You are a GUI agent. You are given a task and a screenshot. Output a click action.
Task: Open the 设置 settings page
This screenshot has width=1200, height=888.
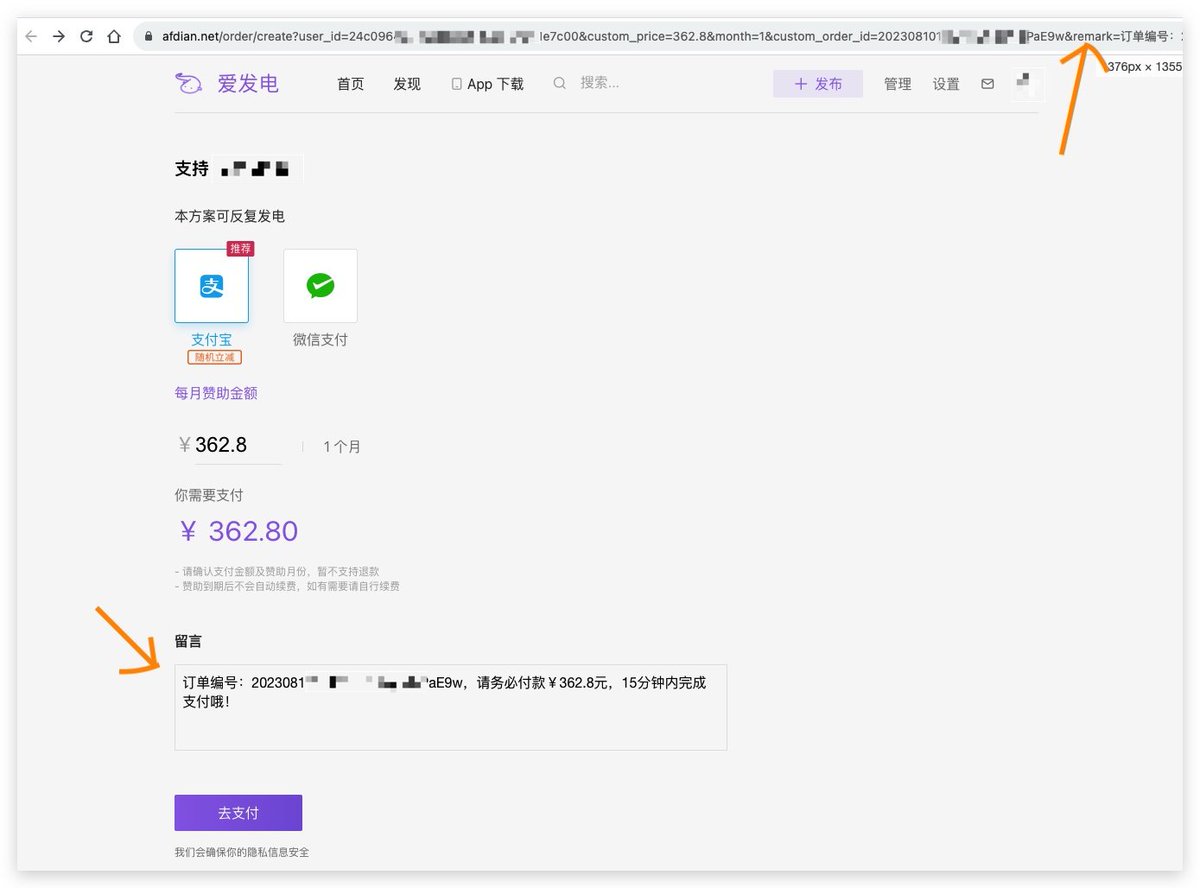click(945, 84)
